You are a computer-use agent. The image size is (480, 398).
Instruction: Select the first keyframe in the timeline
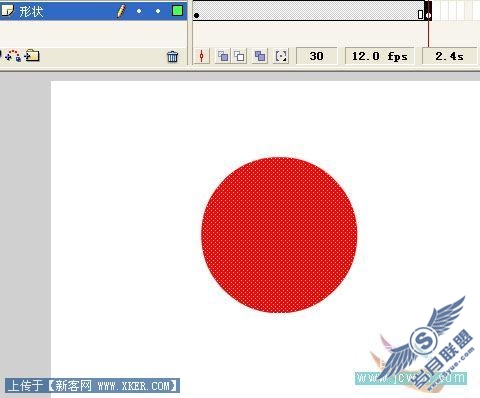tap(196, 15)
